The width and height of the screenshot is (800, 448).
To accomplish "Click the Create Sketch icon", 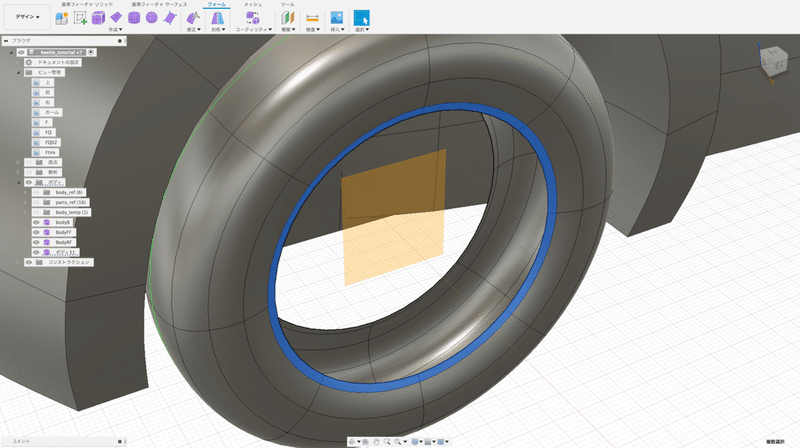I will click(x=80, y=18).
